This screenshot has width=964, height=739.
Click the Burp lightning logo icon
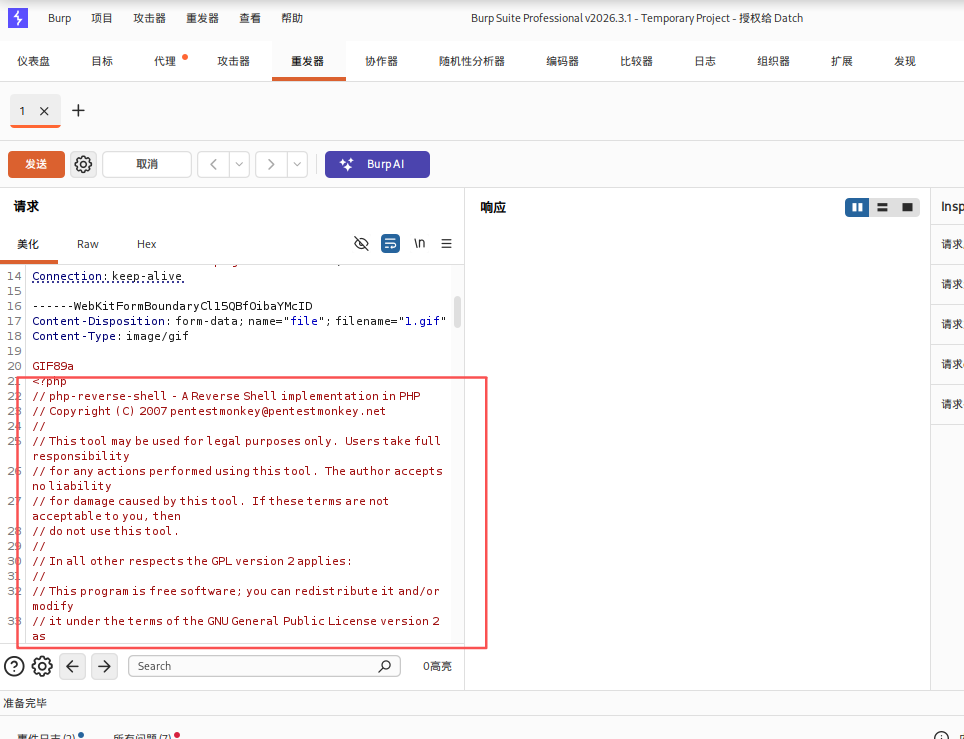pyautogui.click(x=18, y=18)
